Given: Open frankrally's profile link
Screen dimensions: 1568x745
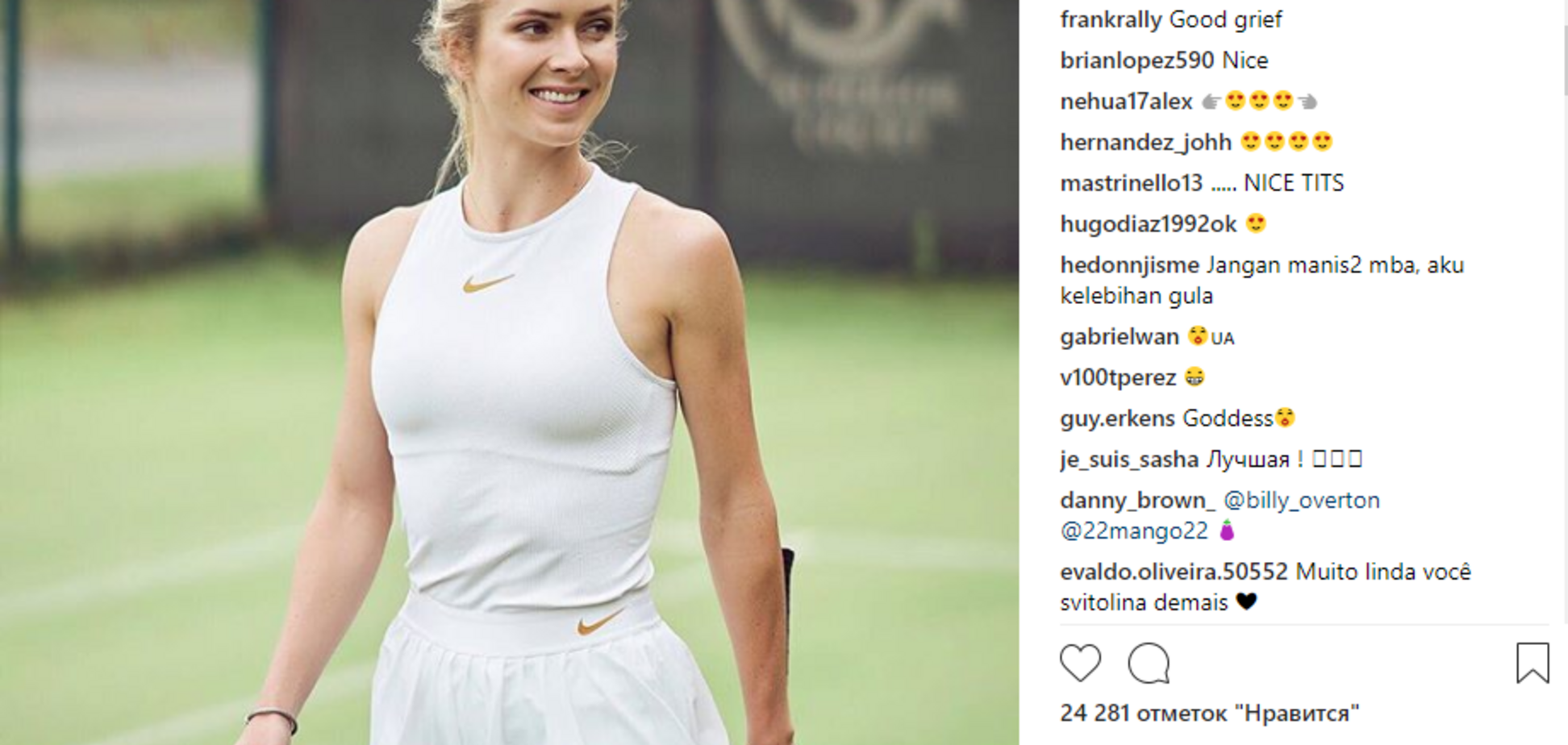Looking at the screenshot, I should click(1111, 19).
